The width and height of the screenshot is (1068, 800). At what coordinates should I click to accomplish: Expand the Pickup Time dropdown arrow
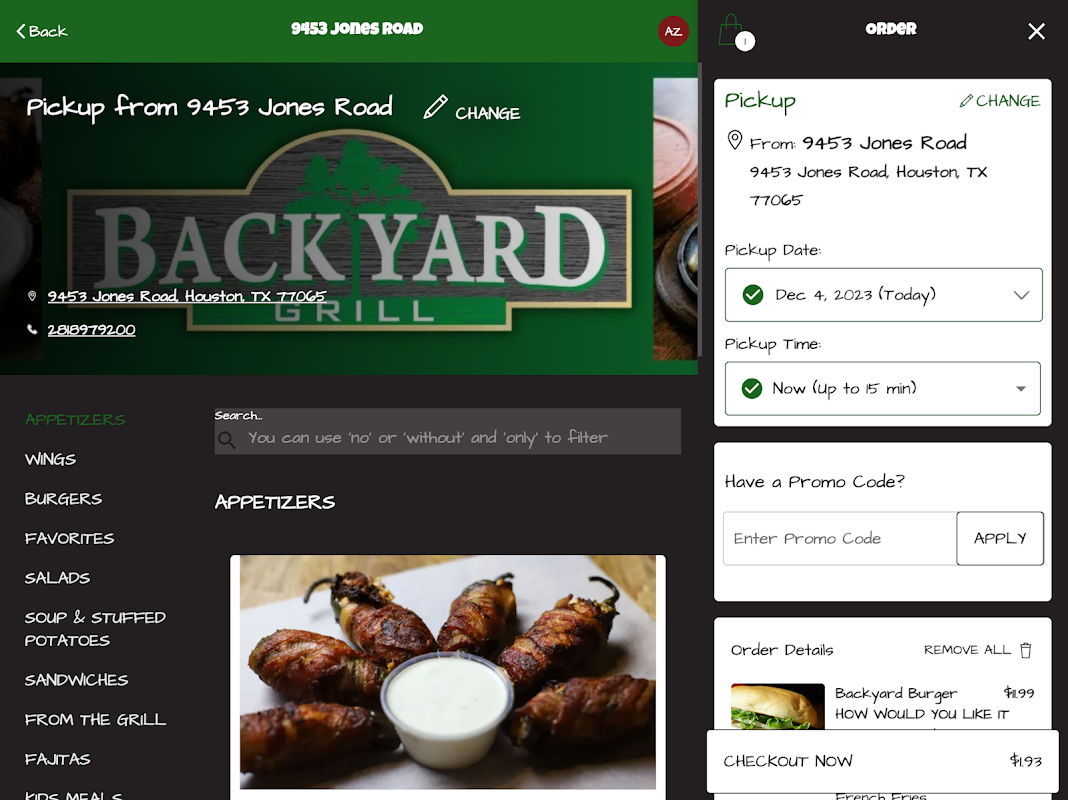(1020, 389)
